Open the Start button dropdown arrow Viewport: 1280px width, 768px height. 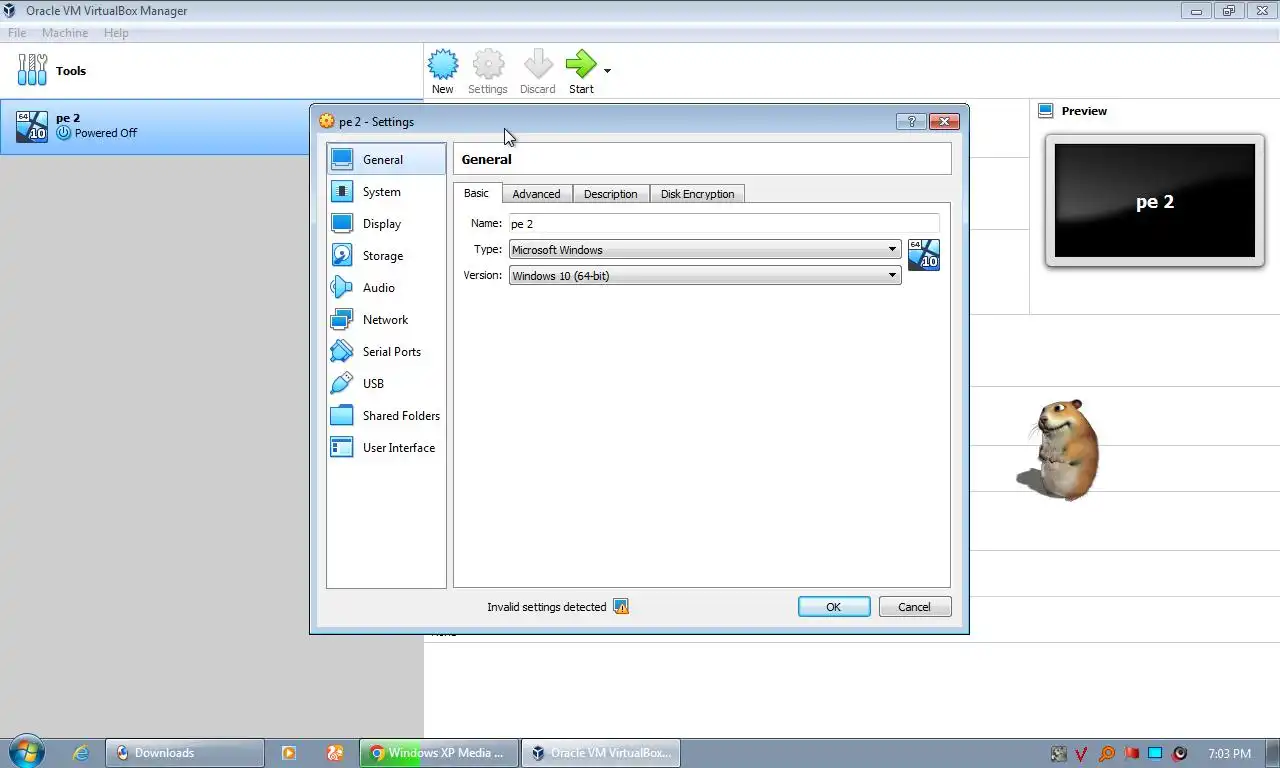pos(607,71)
